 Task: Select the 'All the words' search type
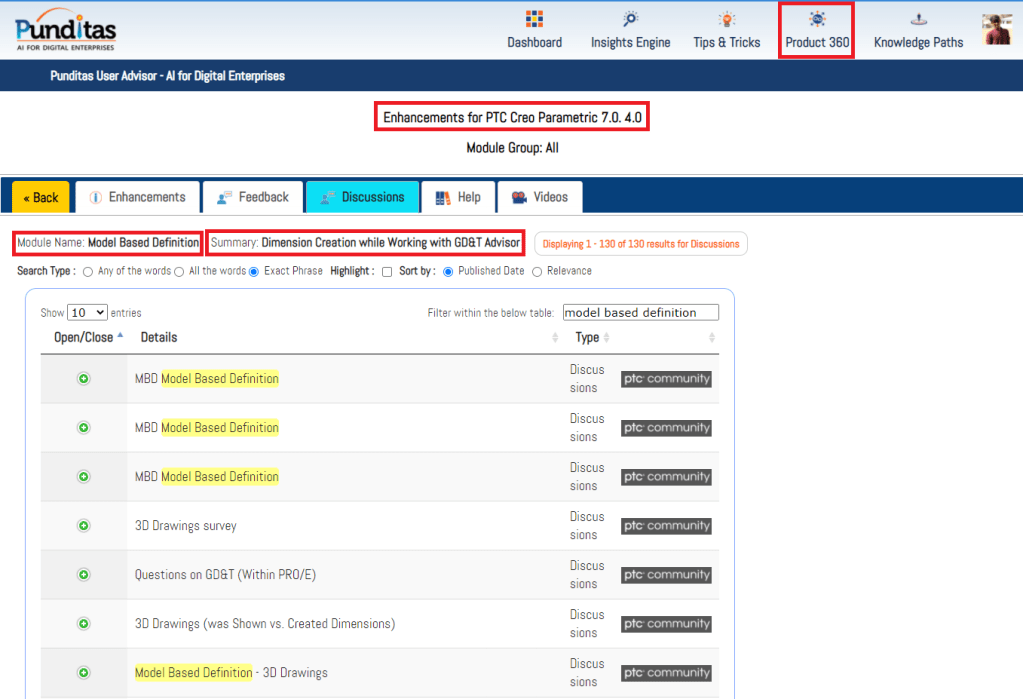(x=179, y=271)
